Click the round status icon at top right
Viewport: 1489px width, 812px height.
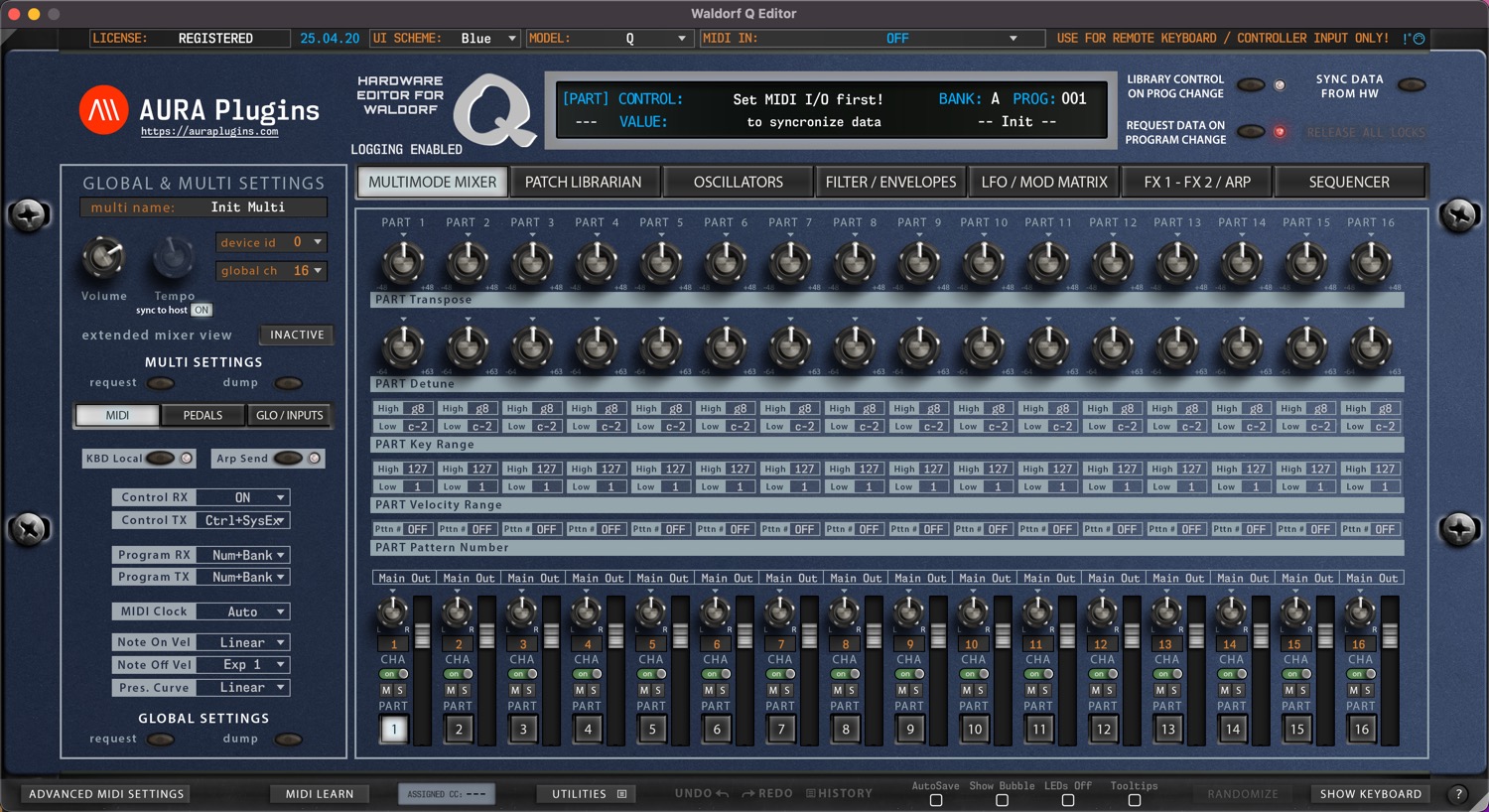1419,39
